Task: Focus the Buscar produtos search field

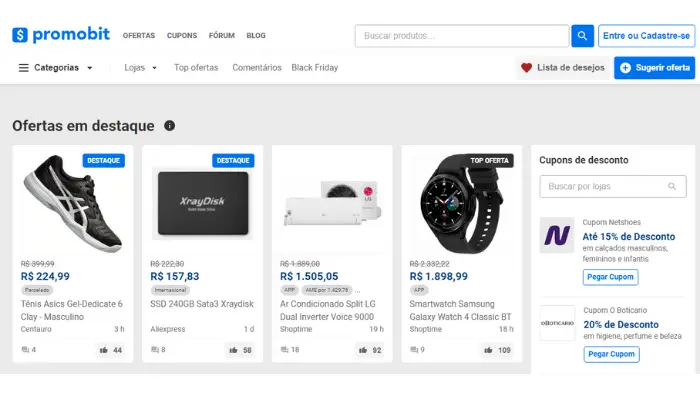Action: 462,36
